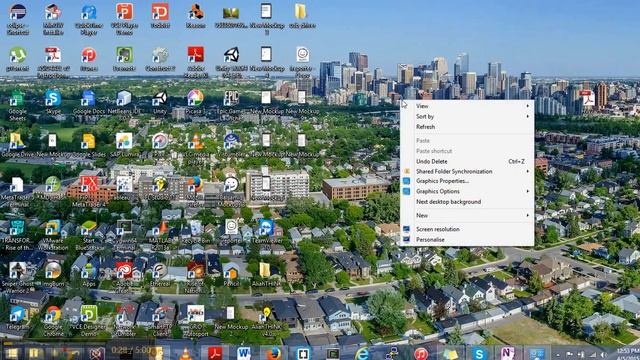Select the ImgBurn desktop icon

(x=53, y=274)
